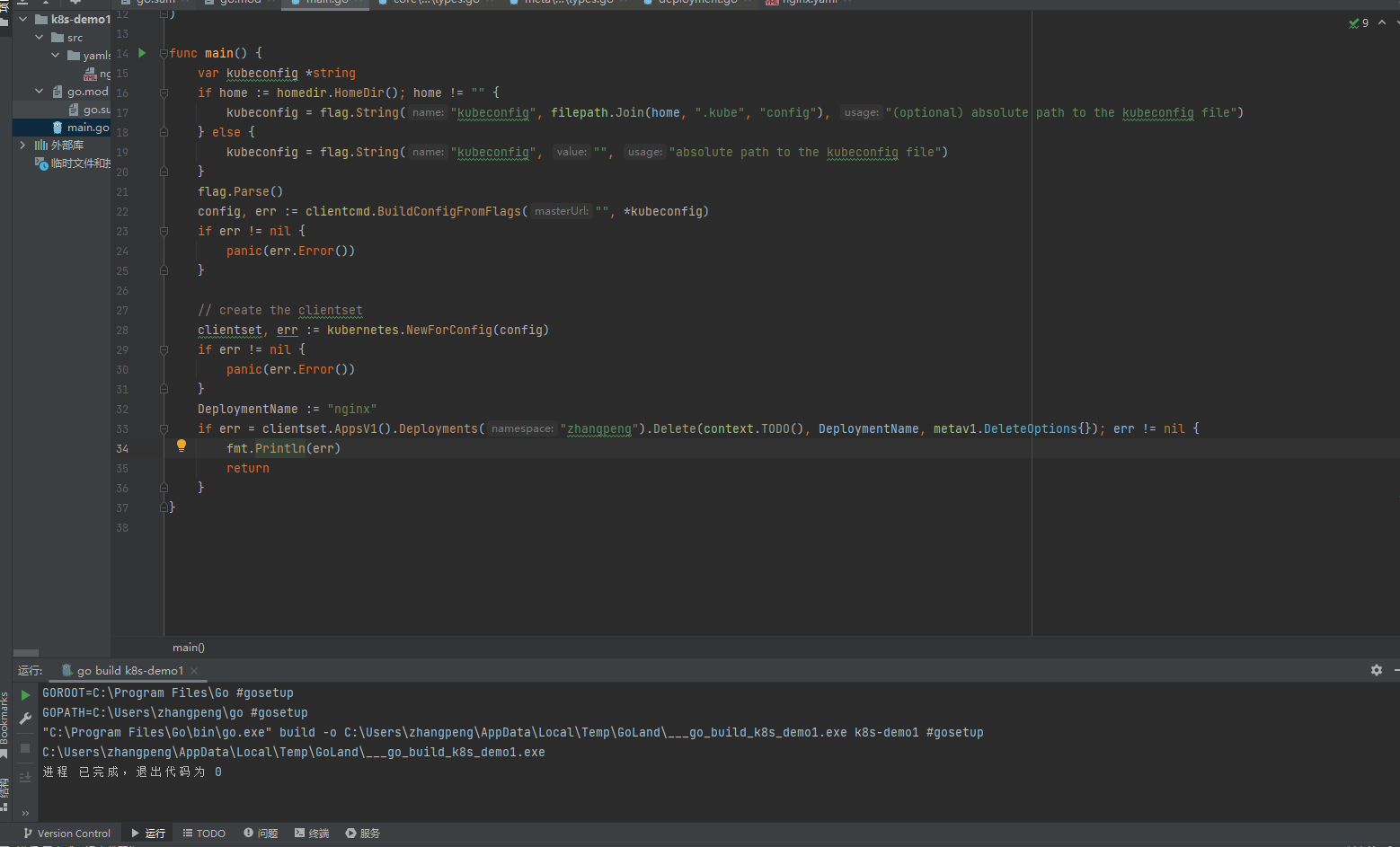
Task: Expand the 外部库 external libraries node
Action: tap(23, 145)
